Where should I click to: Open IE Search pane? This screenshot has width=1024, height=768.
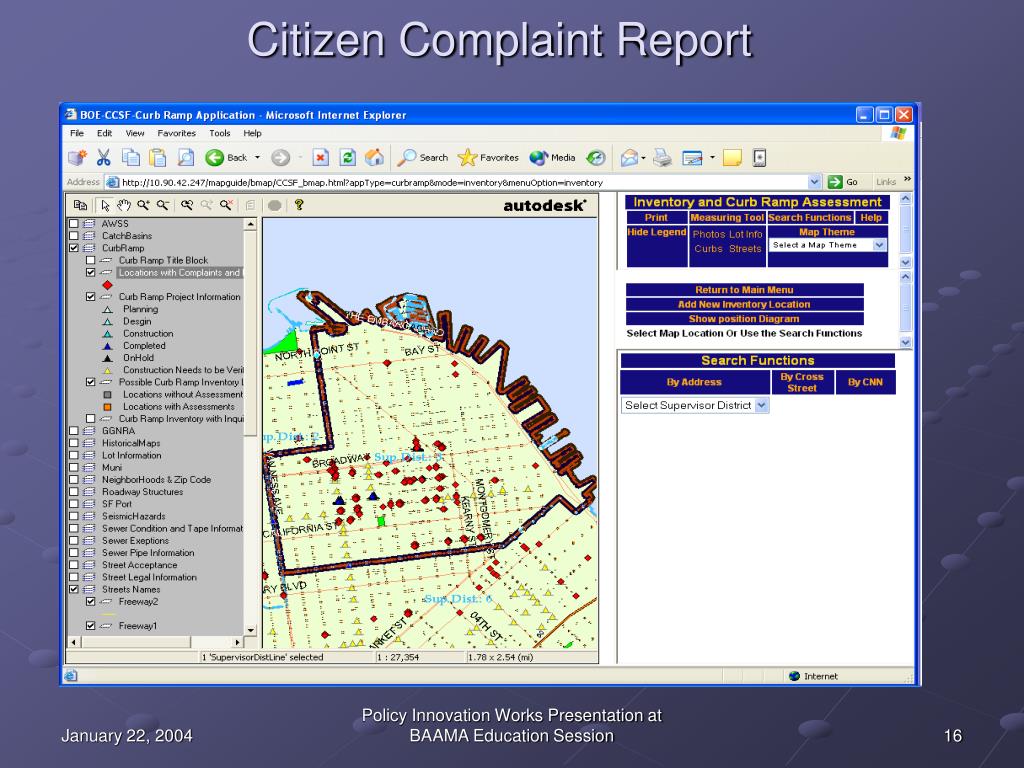tap(423, 157)
